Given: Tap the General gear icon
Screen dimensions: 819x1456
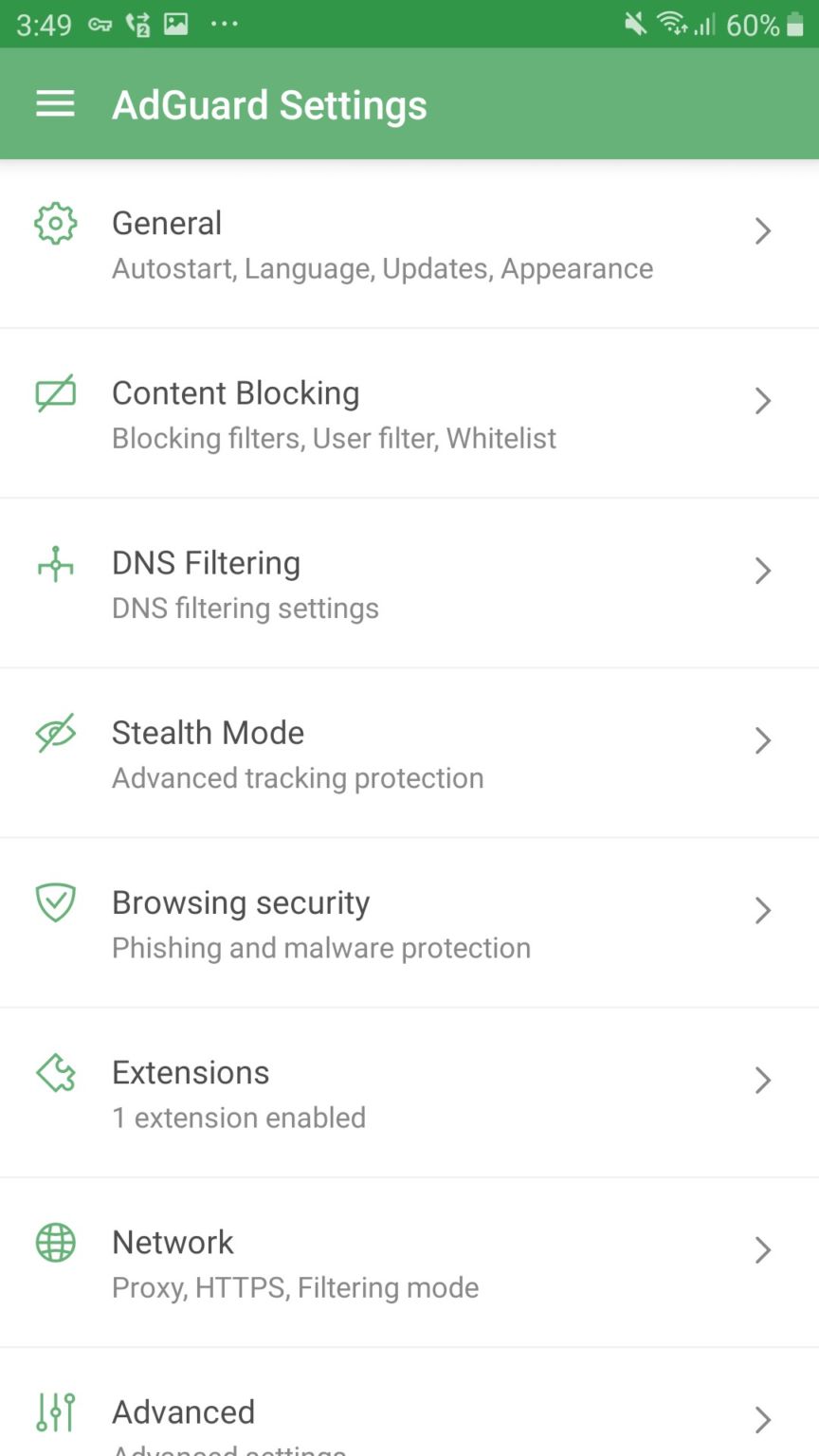Looking at the screenshot, I should pyautogui.click(x=55, y=224).
